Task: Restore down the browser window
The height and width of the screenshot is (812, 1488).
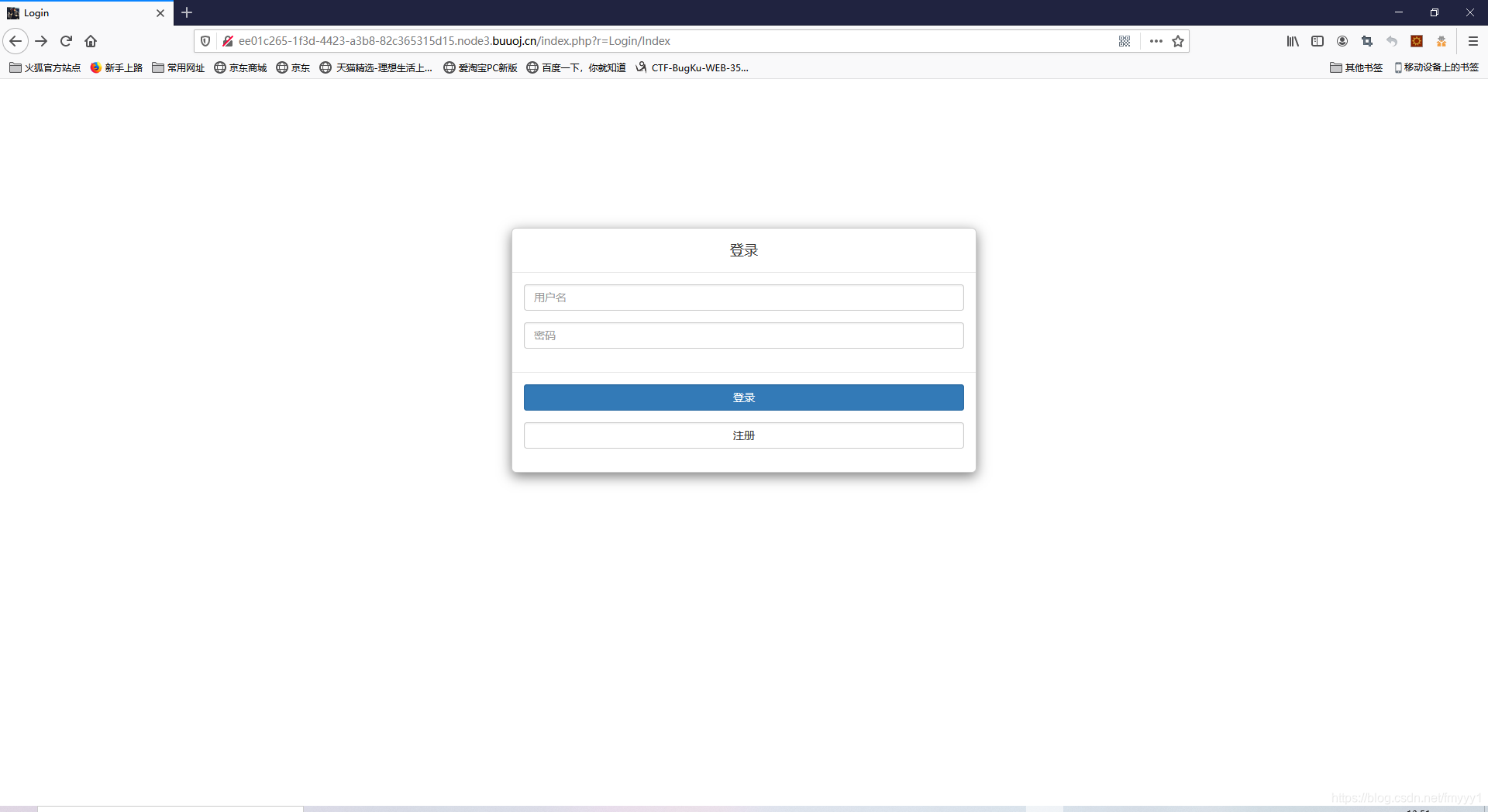Action: tap(1435, 12)
